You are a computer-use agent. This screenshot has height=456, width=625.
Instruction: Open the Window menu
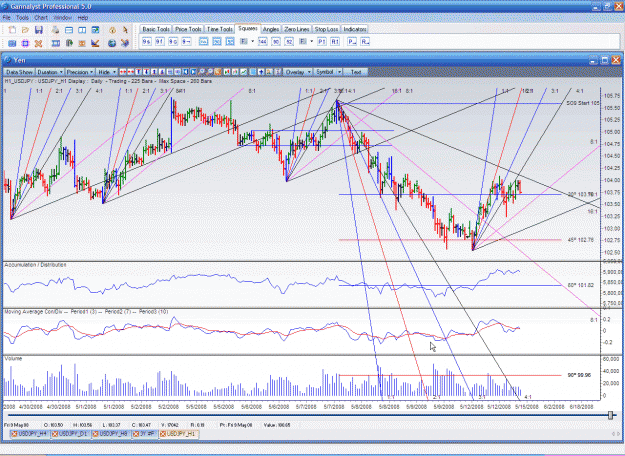[x=62, y=18]
